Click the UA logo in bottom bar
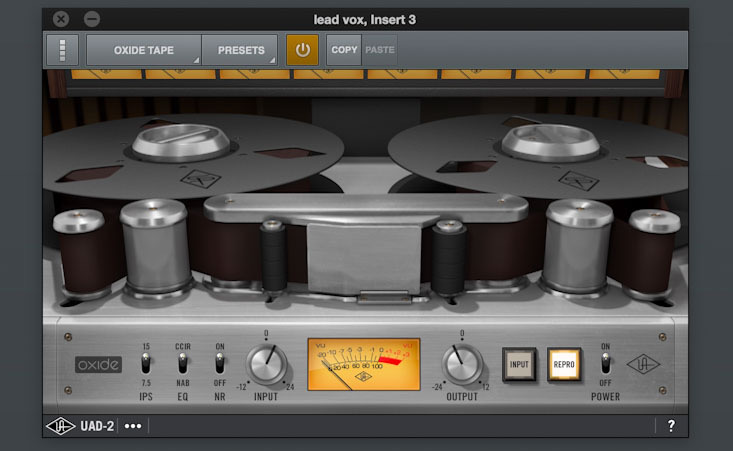The image size is (733, 451). tap(61, 426)
